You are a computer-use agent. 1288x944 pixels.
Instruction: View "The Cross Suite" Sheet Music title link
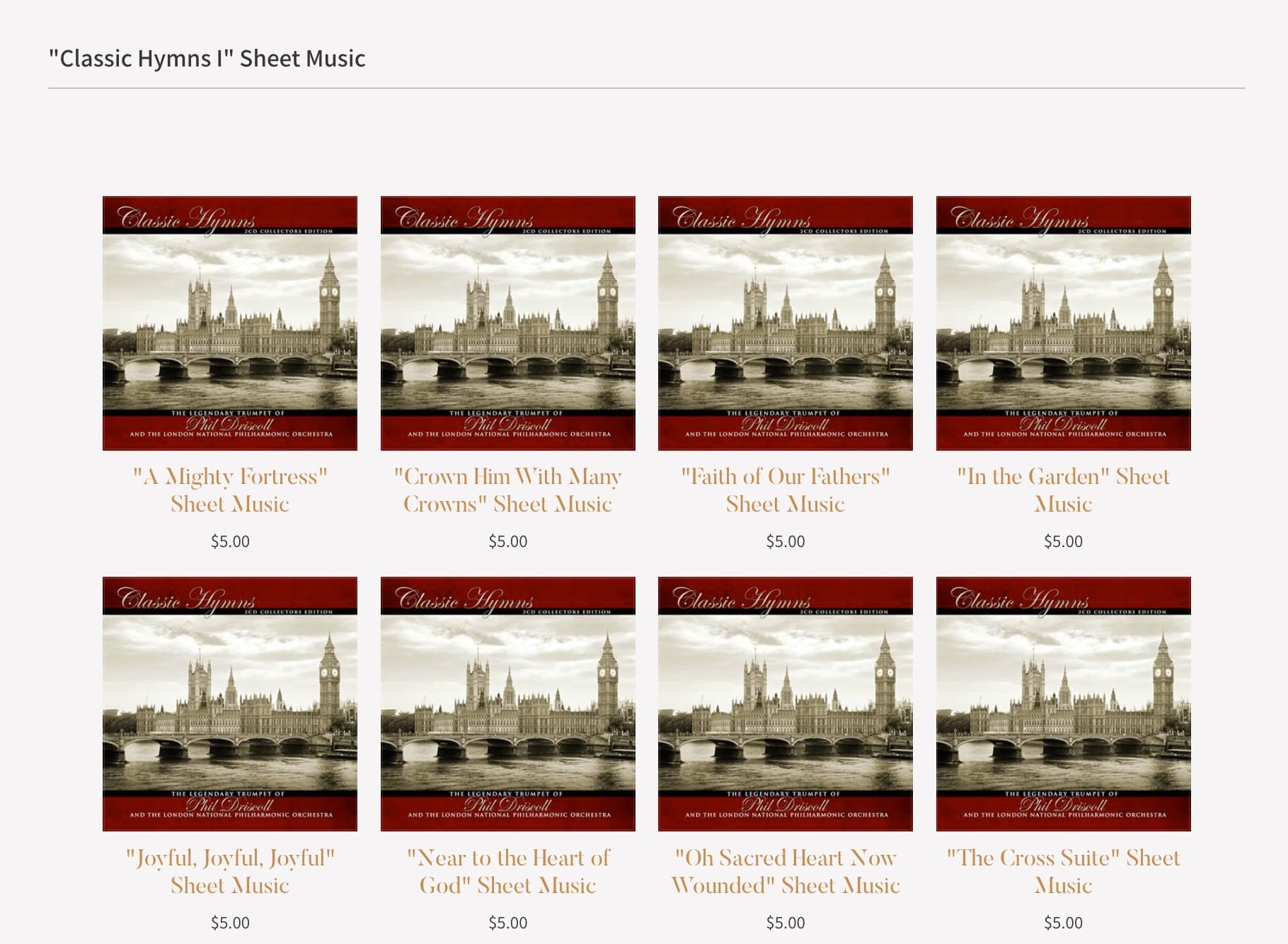point(1064,871)
